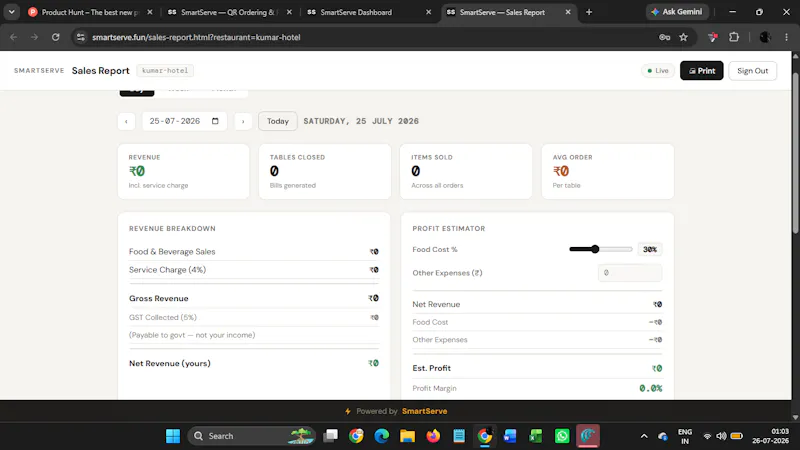Click the Items Sold summary card
This screenshot has width=800, height=450.
pos(466,171)
